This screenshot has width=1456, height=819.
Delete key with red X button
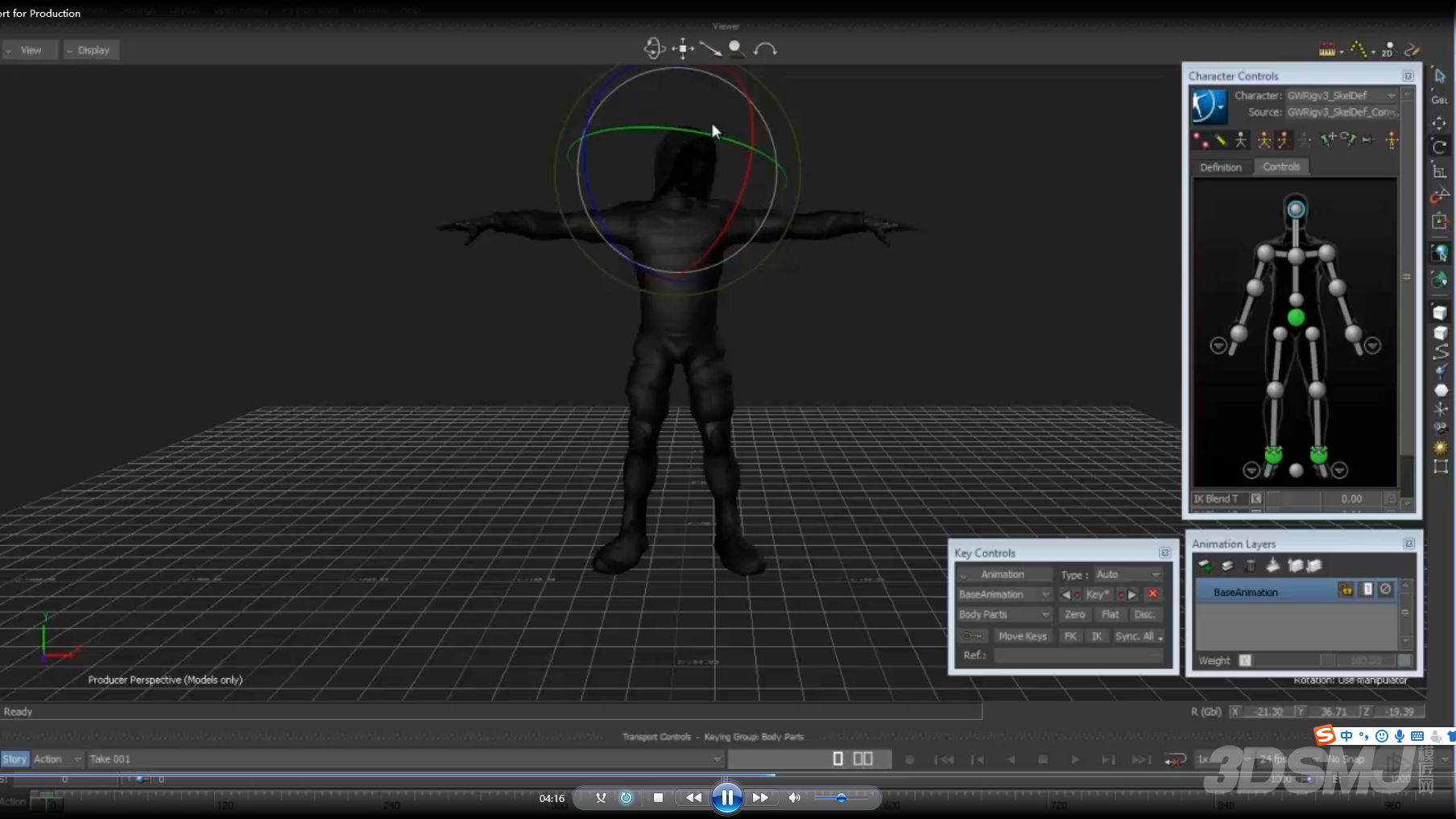pos(1152,594)
